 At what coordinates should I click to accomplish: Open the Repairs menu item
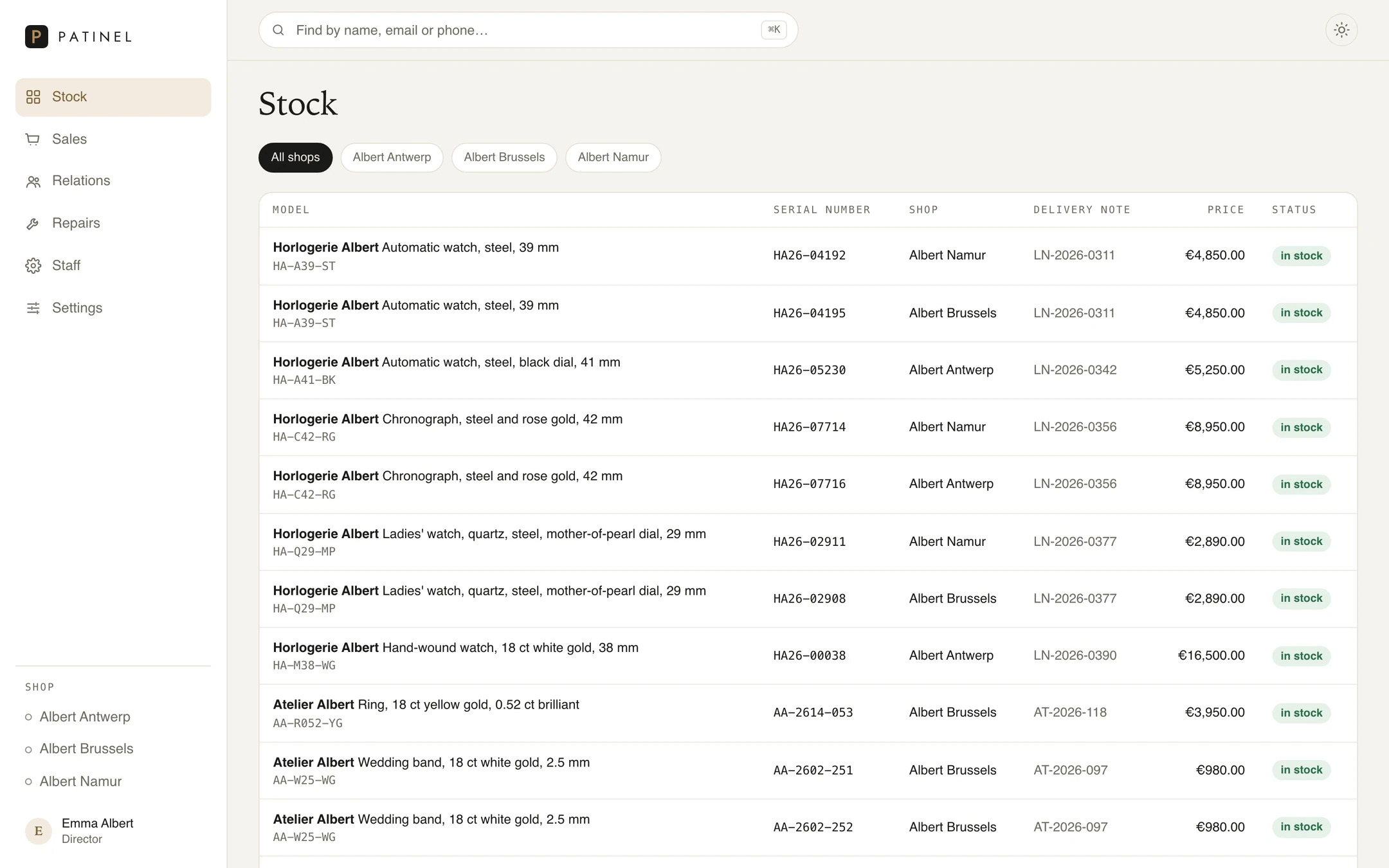tap(113, 224)
